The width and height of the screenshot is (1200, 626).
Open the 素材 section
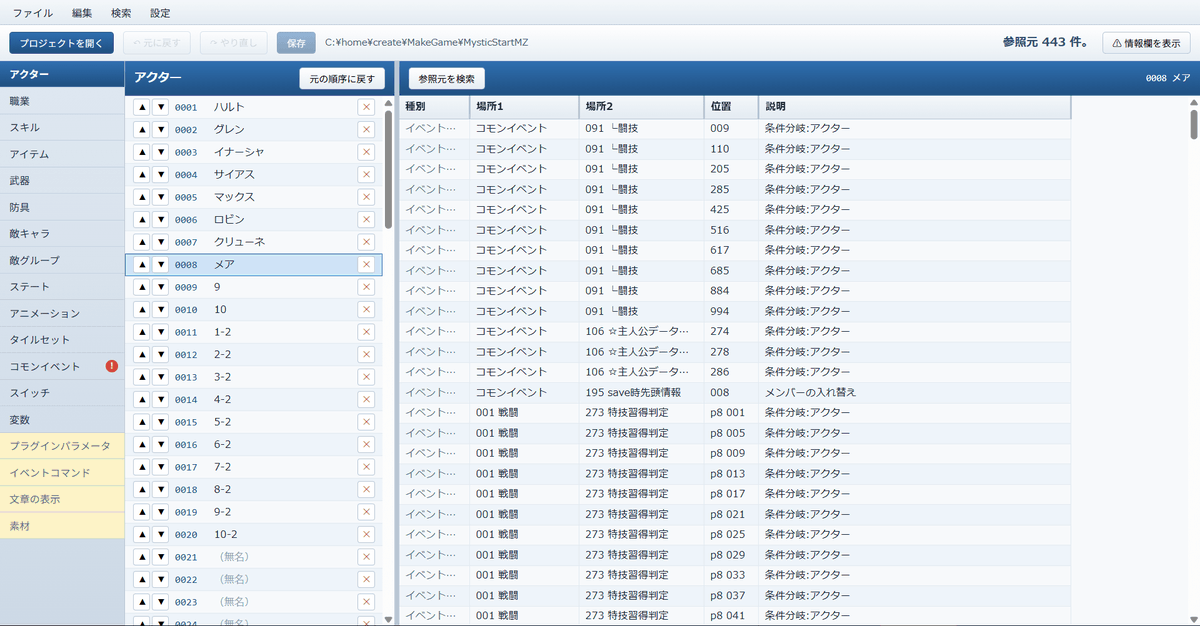(62, 526)
